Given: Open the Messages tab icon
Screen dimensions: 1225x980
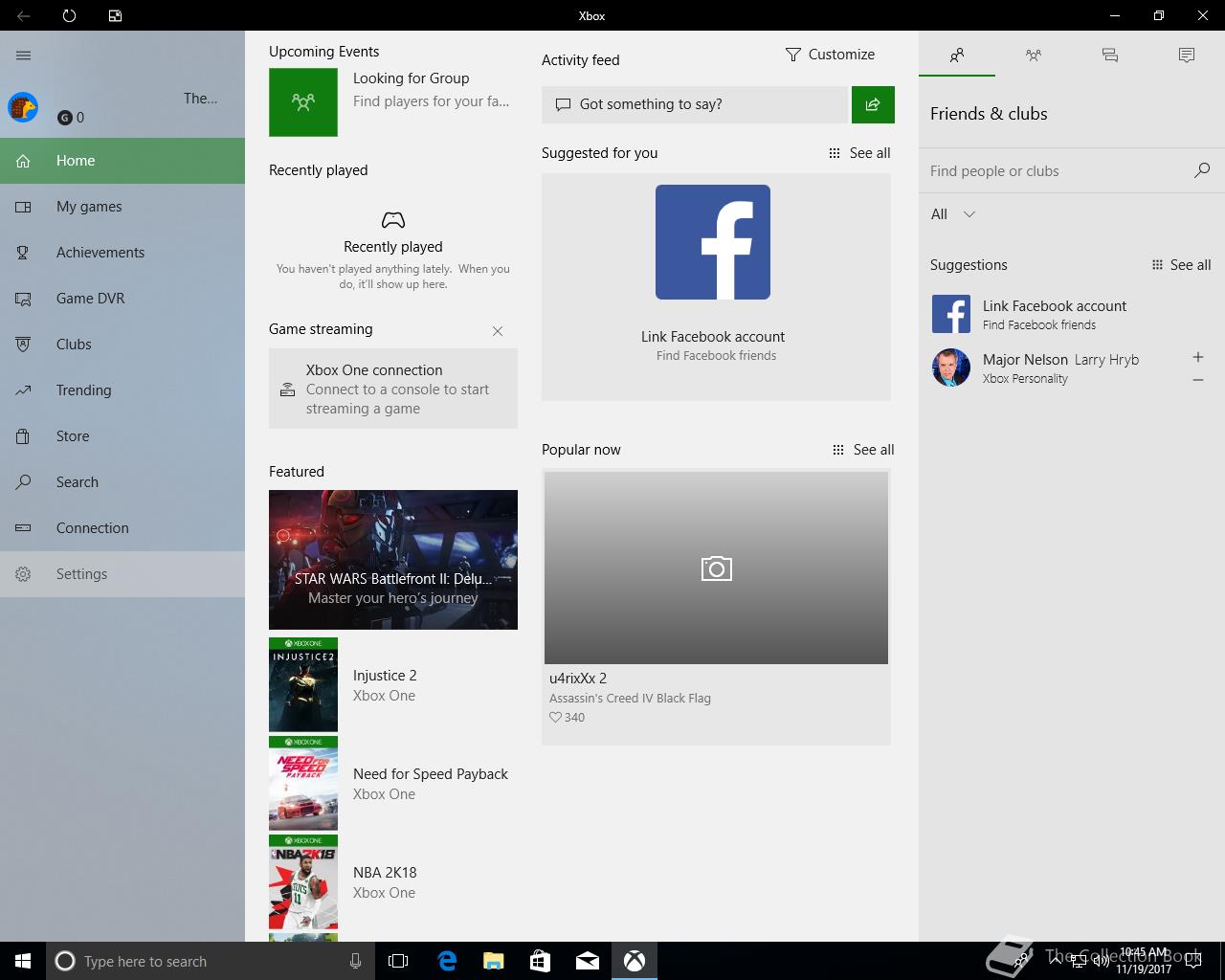Looking at the screenshot, I should coord(1110,56).
